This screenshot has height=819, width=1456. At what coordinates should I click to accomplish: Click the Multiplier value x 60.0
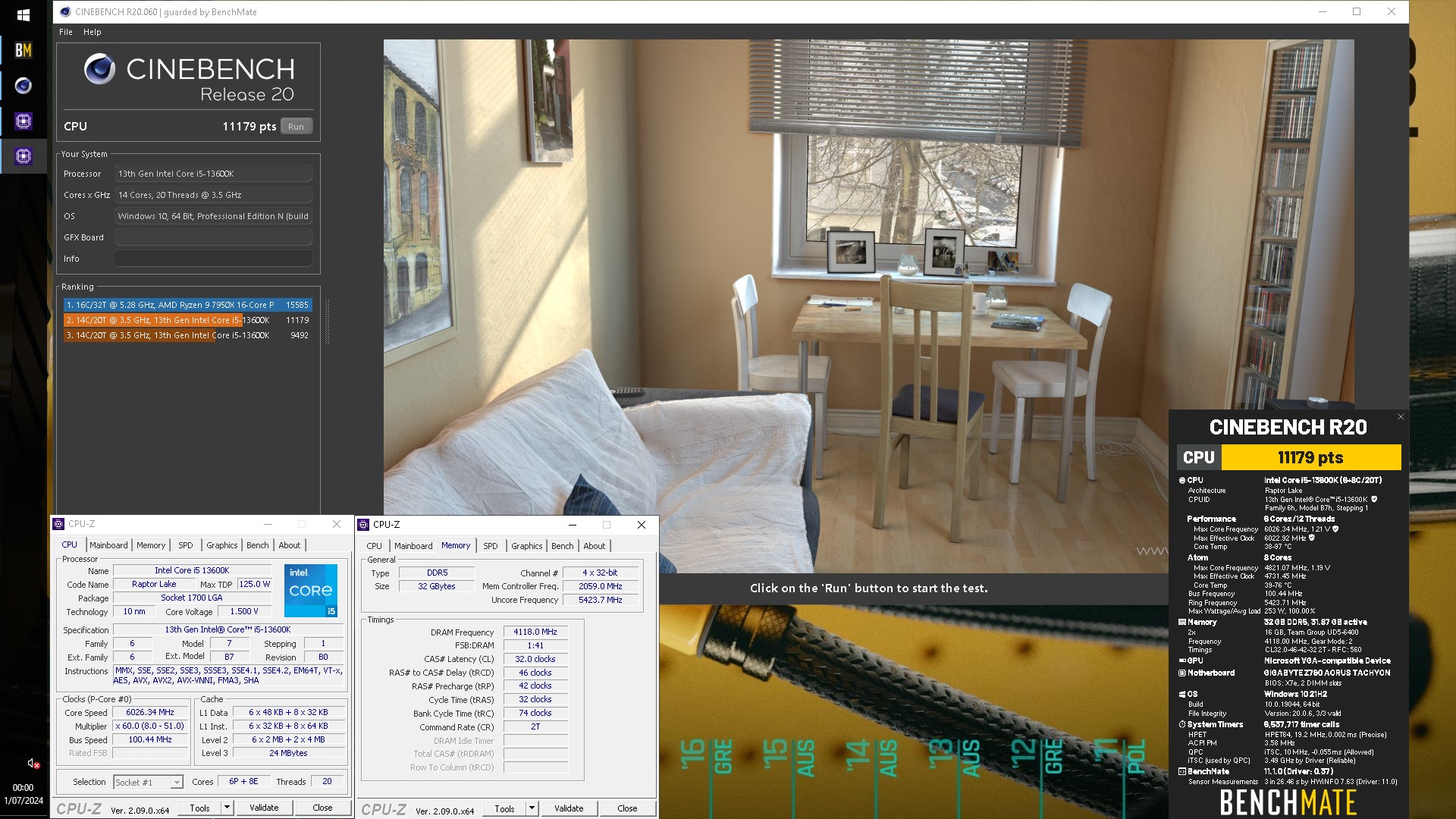coord(150,726)
